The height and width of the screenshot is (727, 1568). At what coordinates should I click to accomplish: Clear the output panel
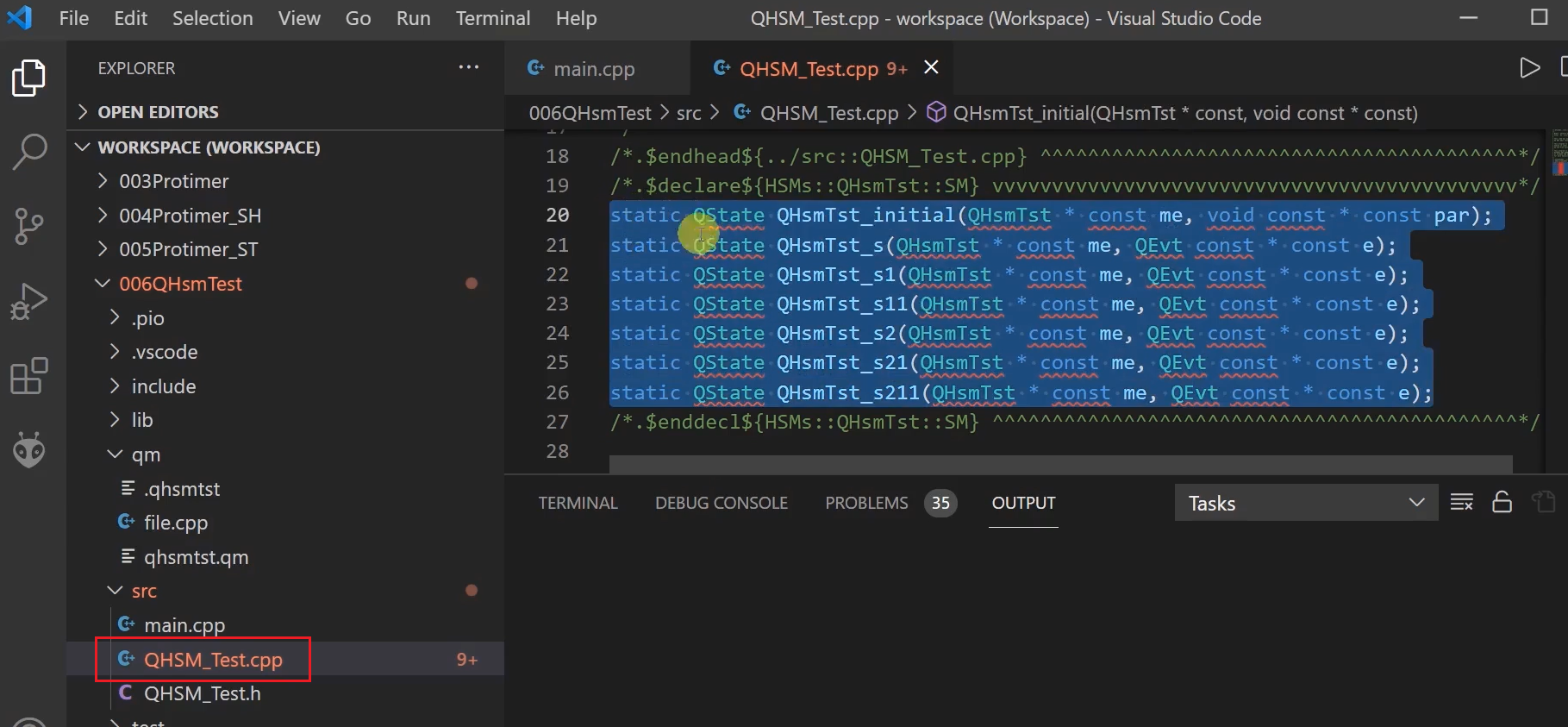pyautogui.click(x=1461, y=502)
